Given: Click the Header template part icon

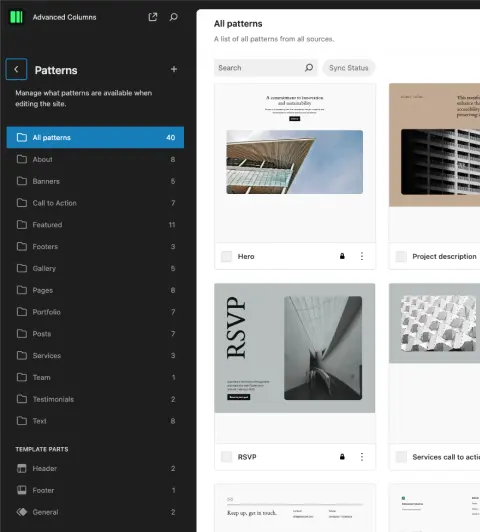Looking at the screenshot, I should click(22, 468).
